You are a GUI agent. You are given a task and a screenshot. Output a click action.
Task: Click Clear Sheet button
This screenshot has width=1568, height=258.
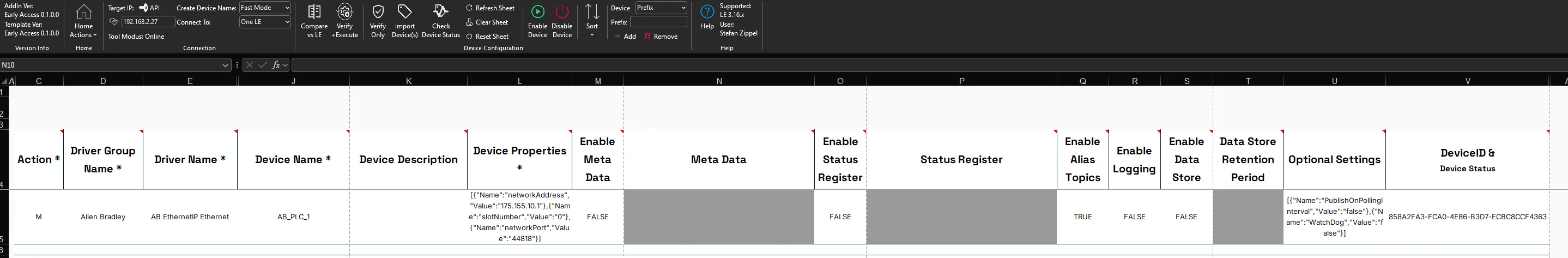coord(487,22)
